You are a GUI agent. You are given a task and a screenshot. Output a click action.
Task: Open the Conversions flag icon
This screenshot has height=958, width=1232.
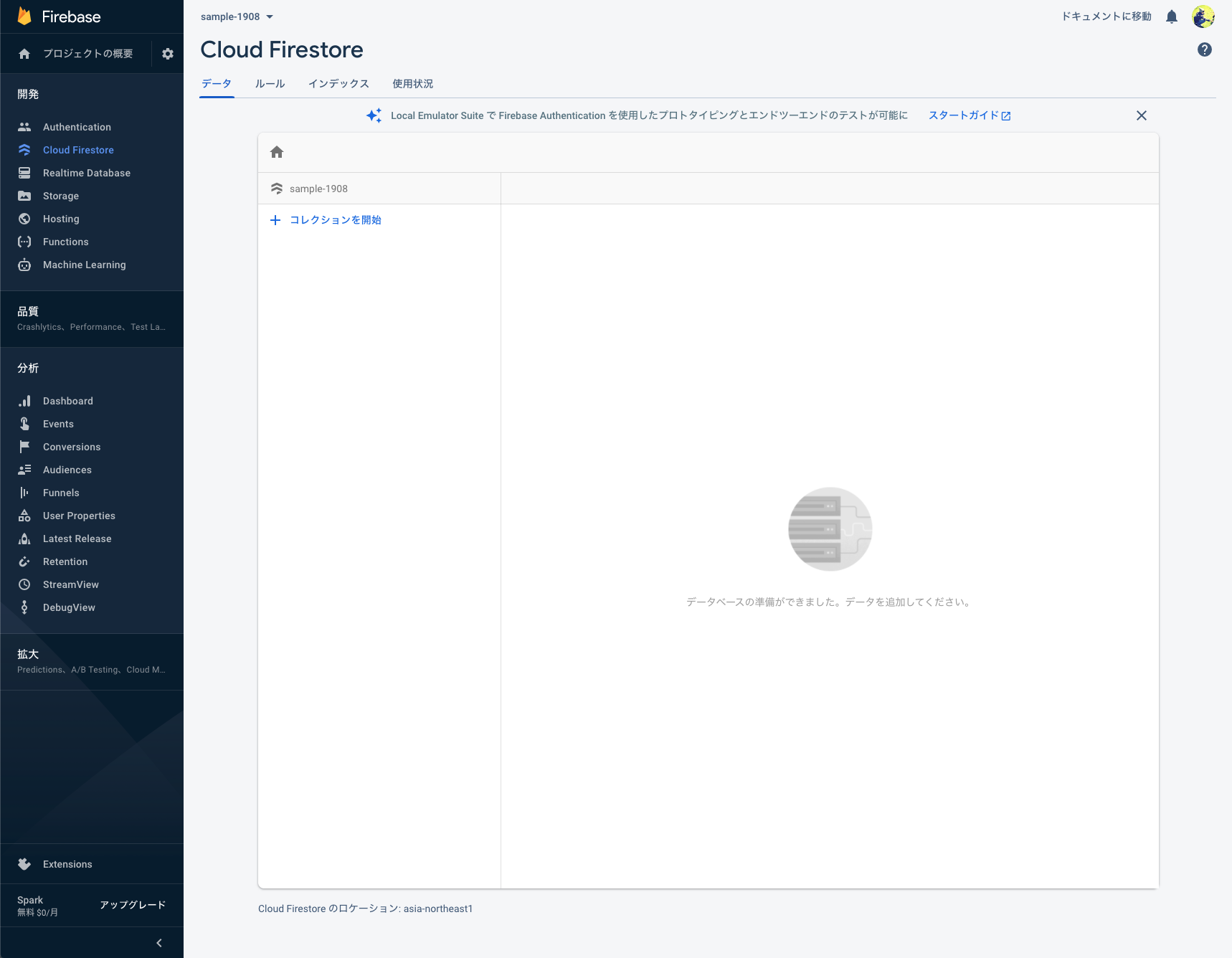pos(24,447)
